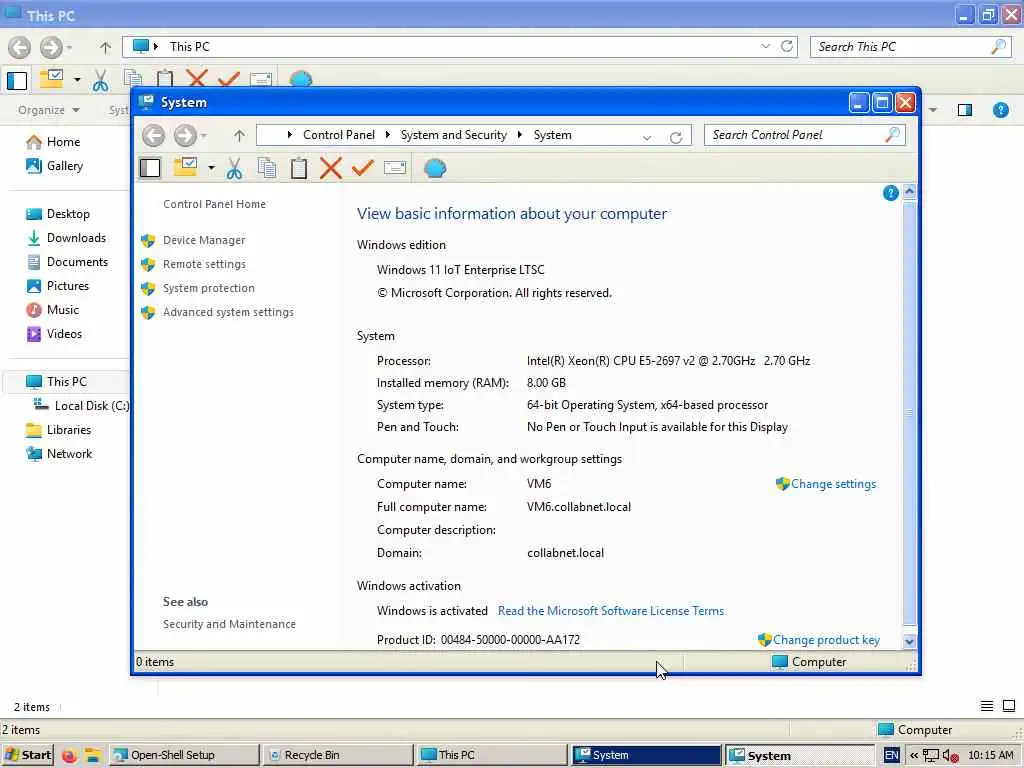Click the Cut scissors icon in This PC toolbar

tap(101, 80)
